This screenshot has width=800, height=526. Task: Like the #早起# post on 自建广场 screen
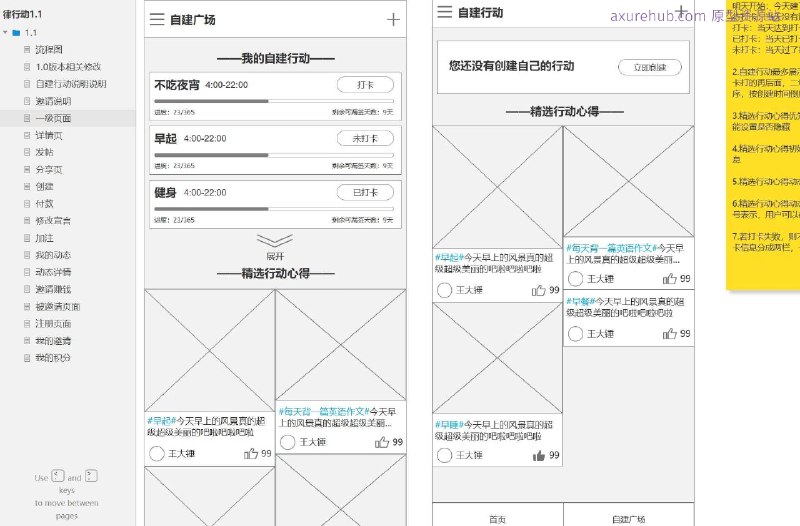[x=251, y=453]
